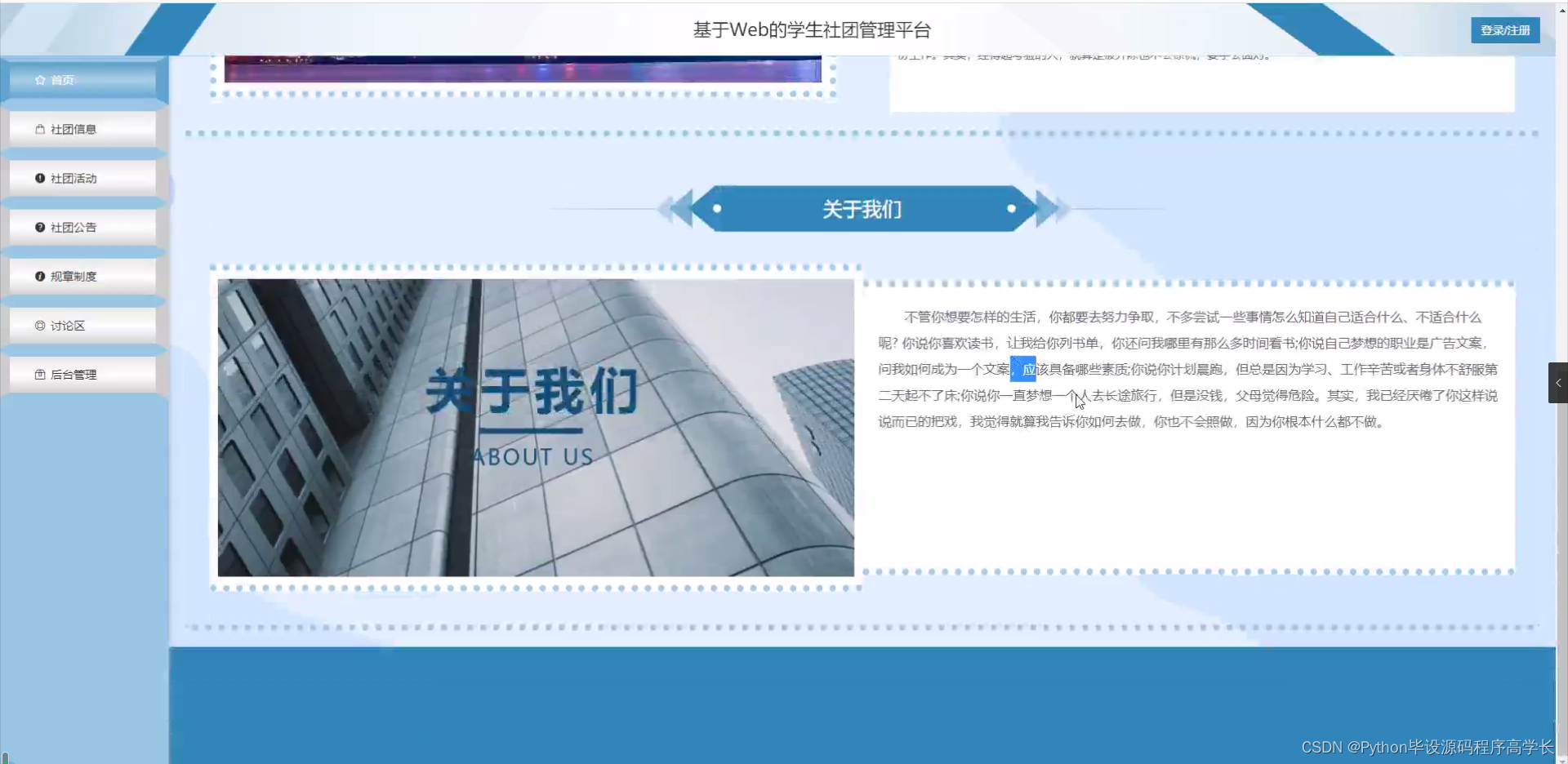
Task: Click the question-mark icon beside 社团公告
Action: coord(39,227)
